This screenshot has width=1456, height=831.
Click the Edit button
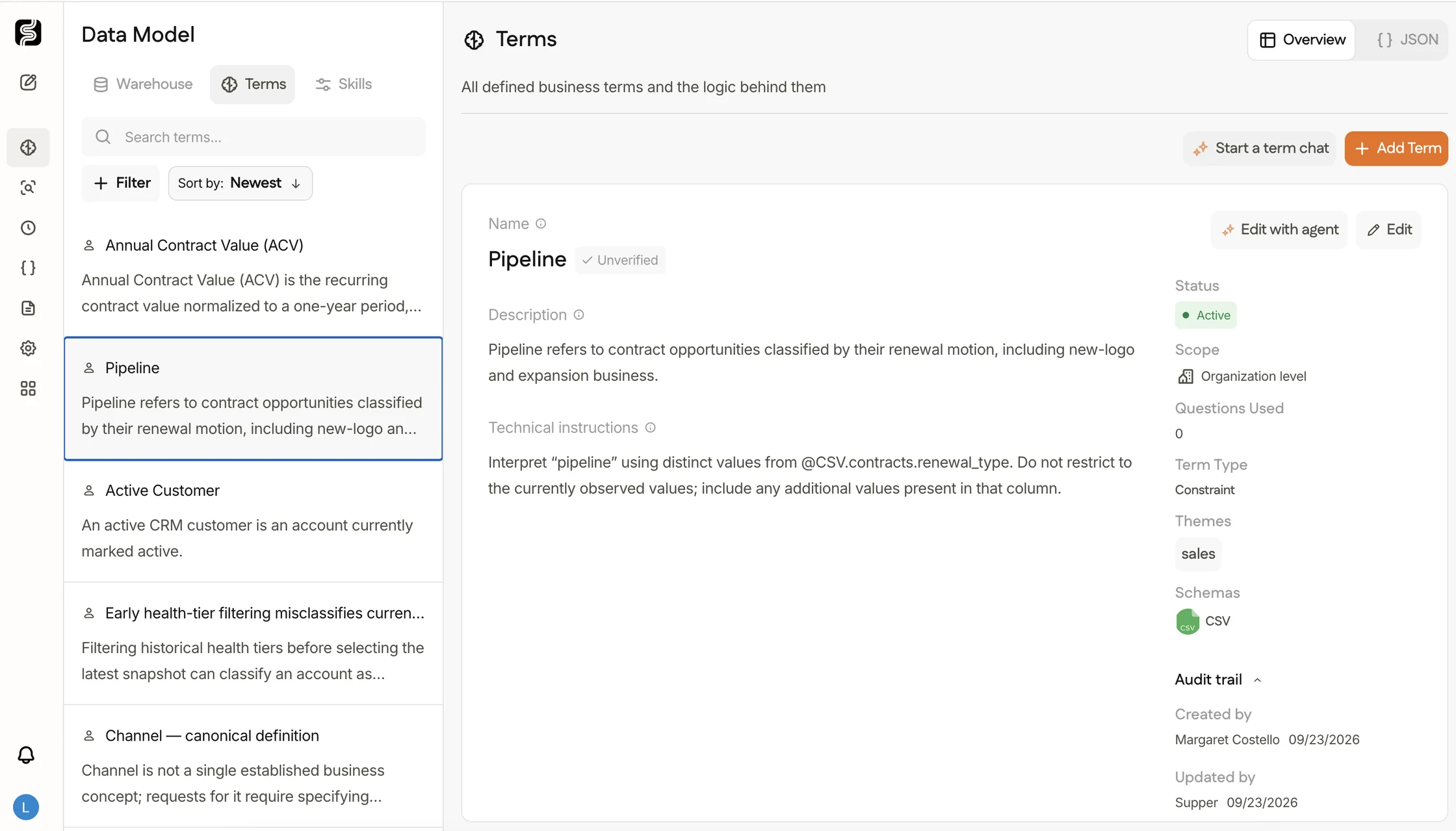tap(1389, 229)
